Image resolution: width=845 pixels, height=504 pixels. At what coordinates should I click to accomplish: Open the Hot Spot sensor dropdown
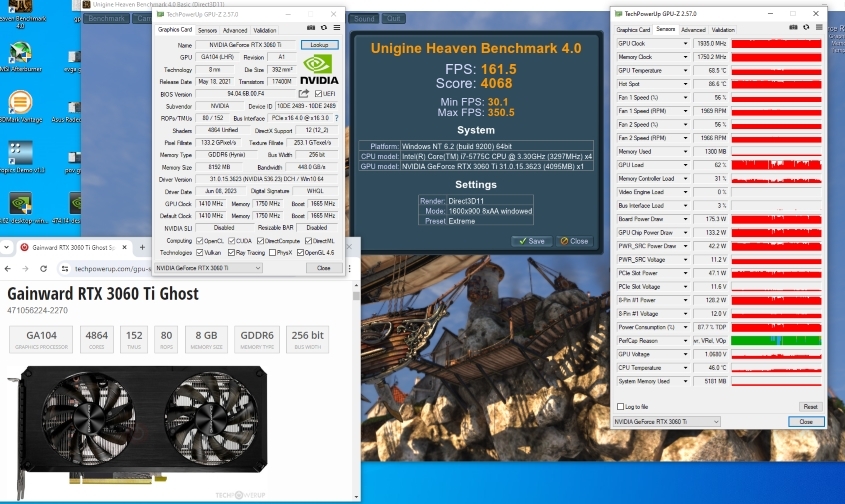coord(685,84)
